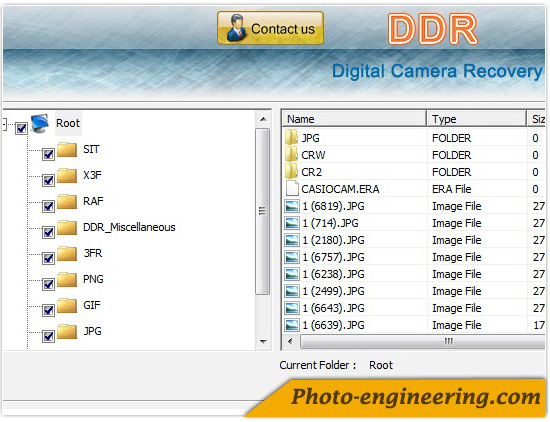Select image icon of 1 (6819).JPG
The height and width of the screenshot is (422, 550).
(292, 206)
